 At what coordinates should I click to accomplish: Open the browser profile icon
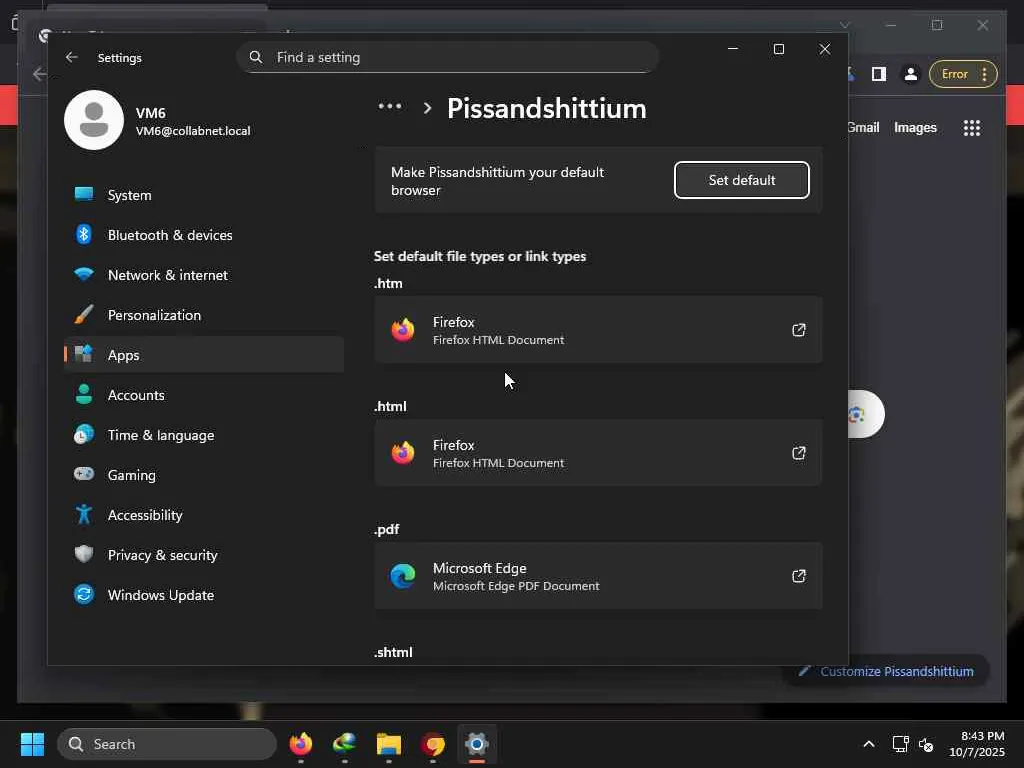(x=910, y=74)
